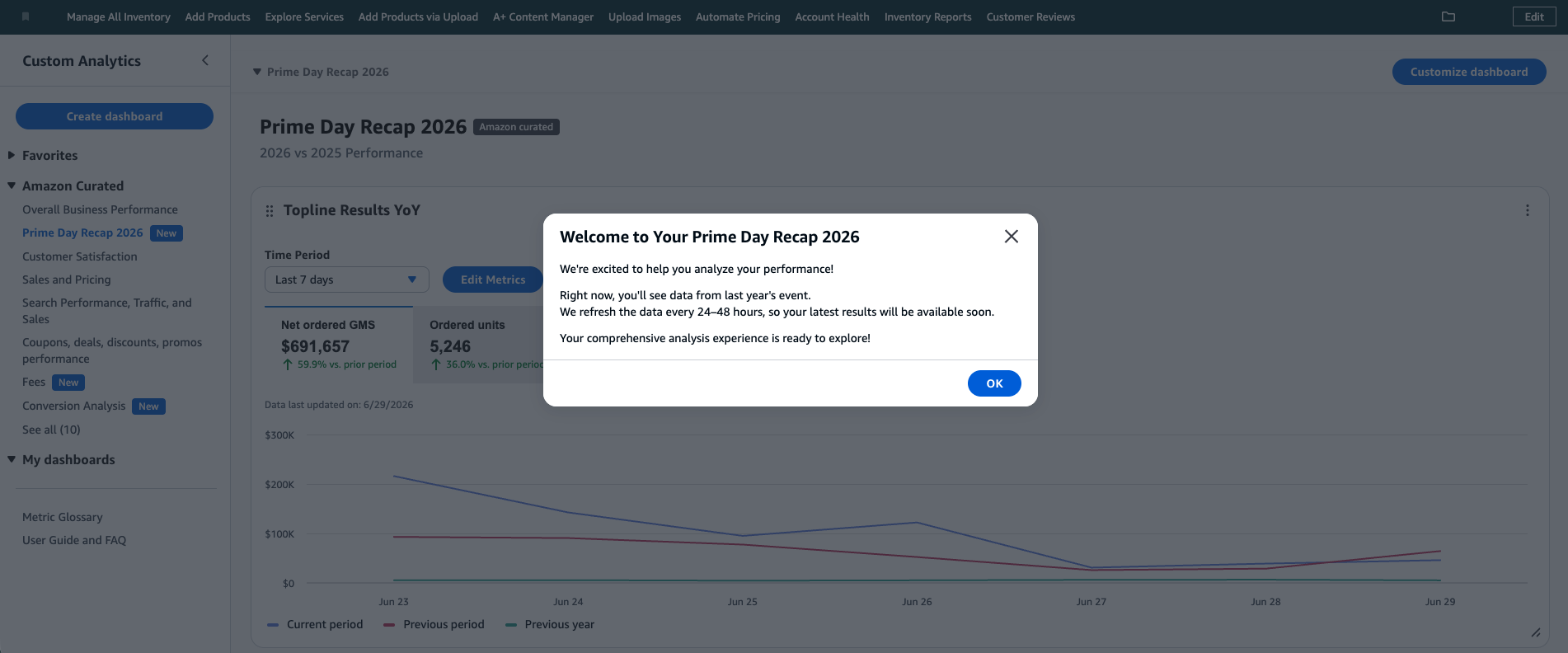Open Conversion Analysis dashboard
The height and width of the screenshot is (653, 1568).
(x=74, y=406)
